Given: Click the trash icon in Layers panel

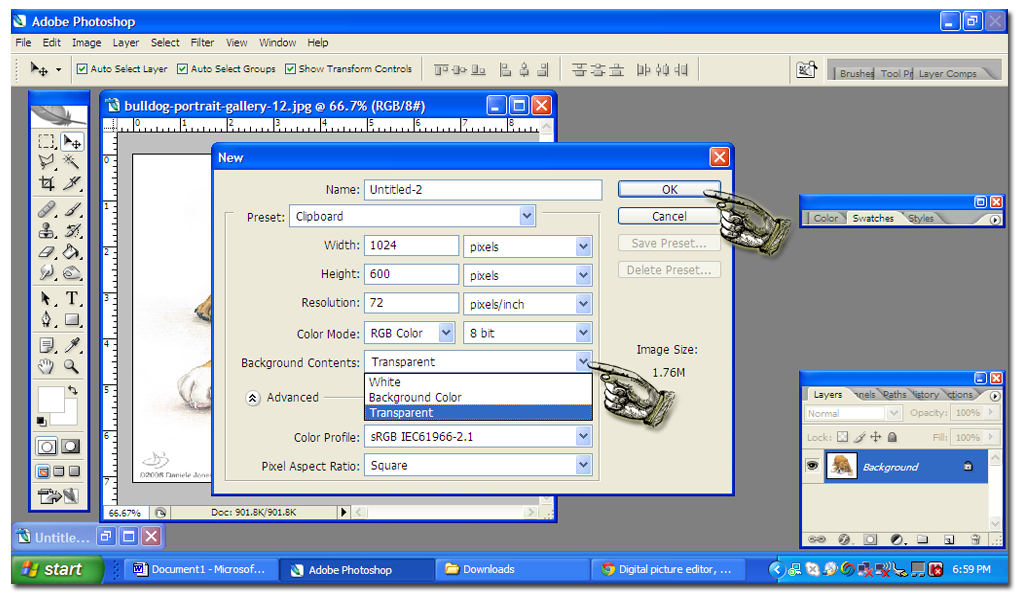Looking at the screenshot, I should coord(975,539).
